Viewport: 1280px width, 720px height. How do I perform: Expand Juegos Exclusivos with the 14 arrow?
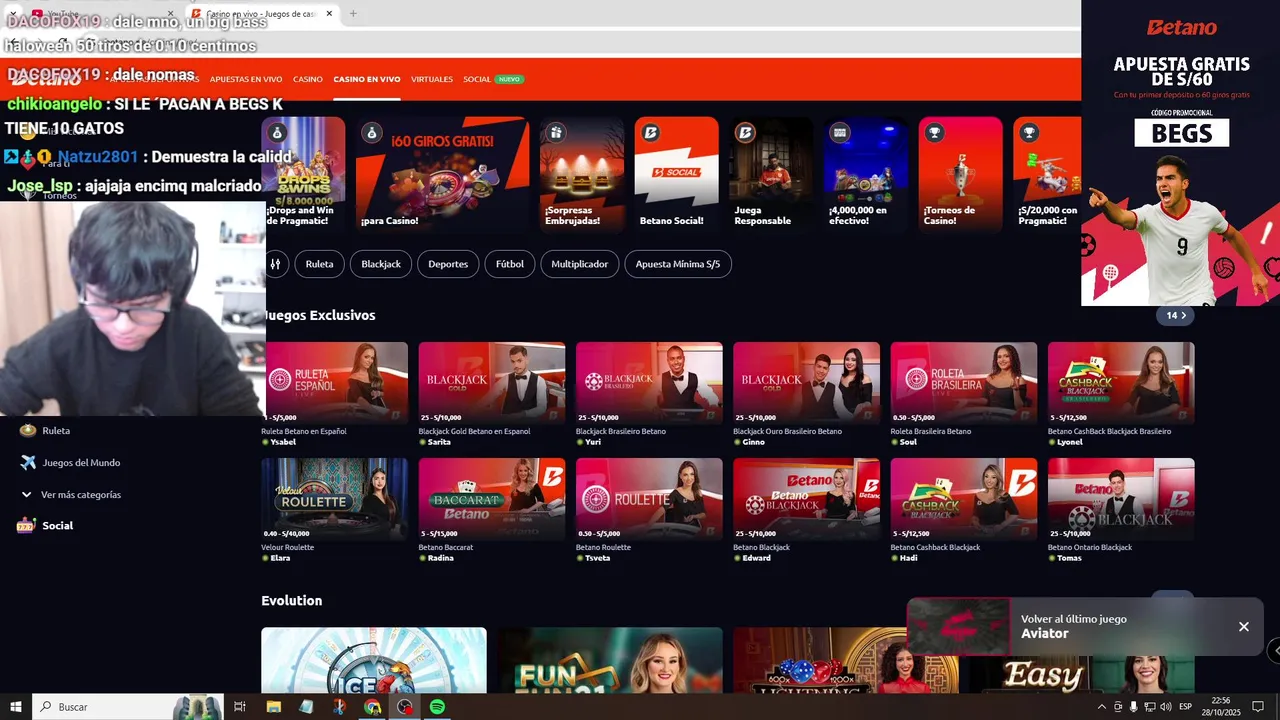click(1174, 315)
